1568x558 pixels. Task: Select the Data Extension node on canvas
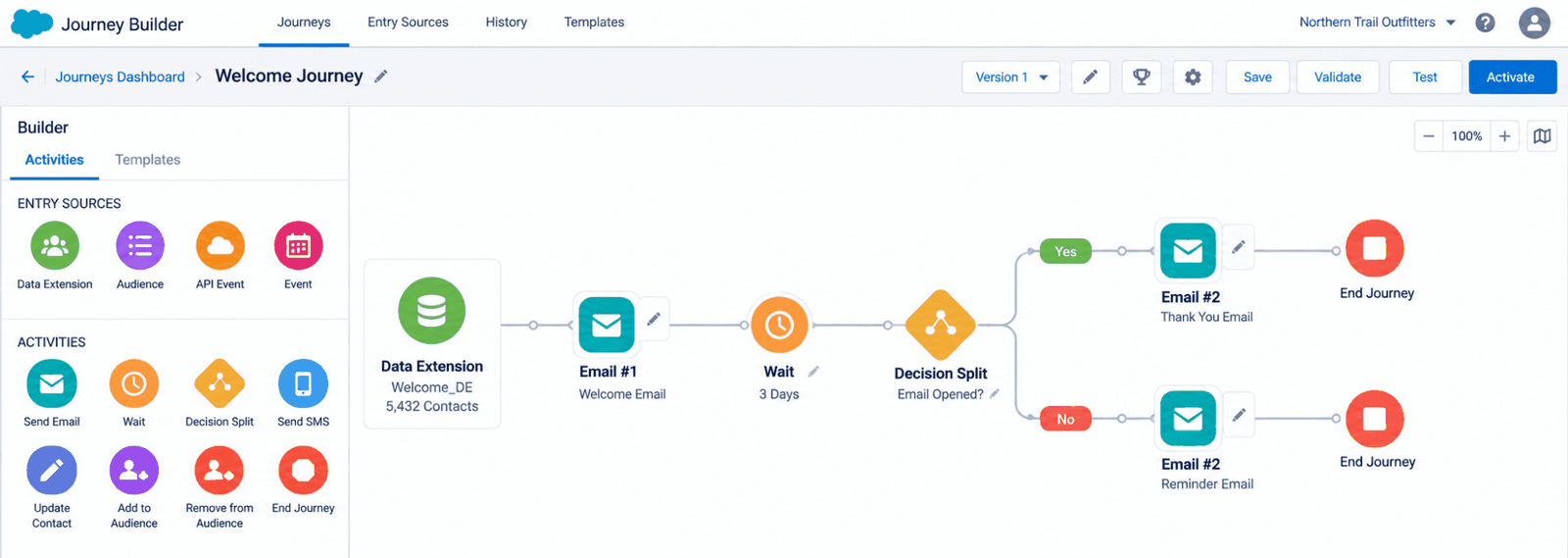tap(432, 344)
